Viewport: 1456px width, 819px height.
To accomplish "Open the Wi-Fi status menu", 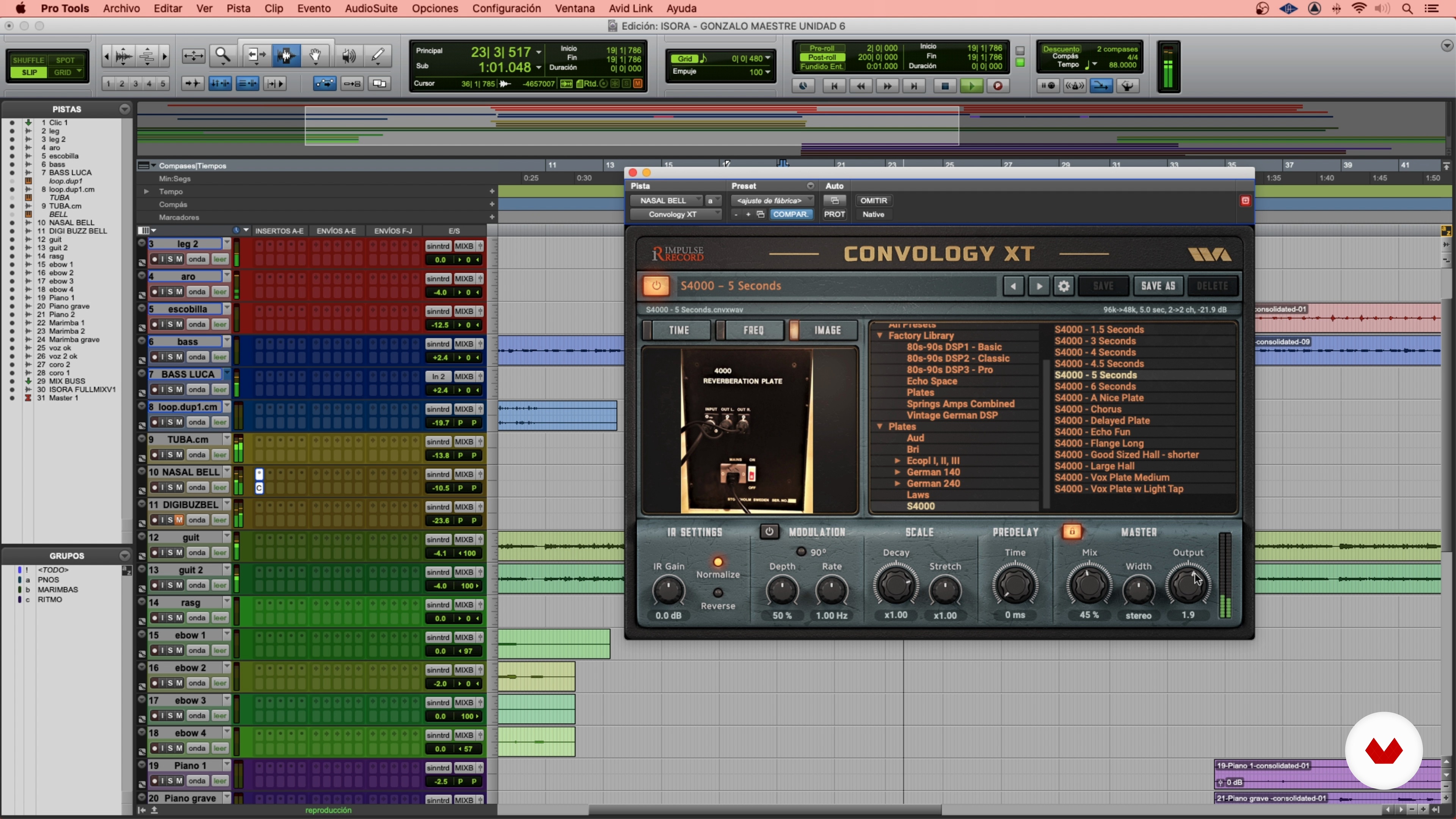I will [1359, 8].
